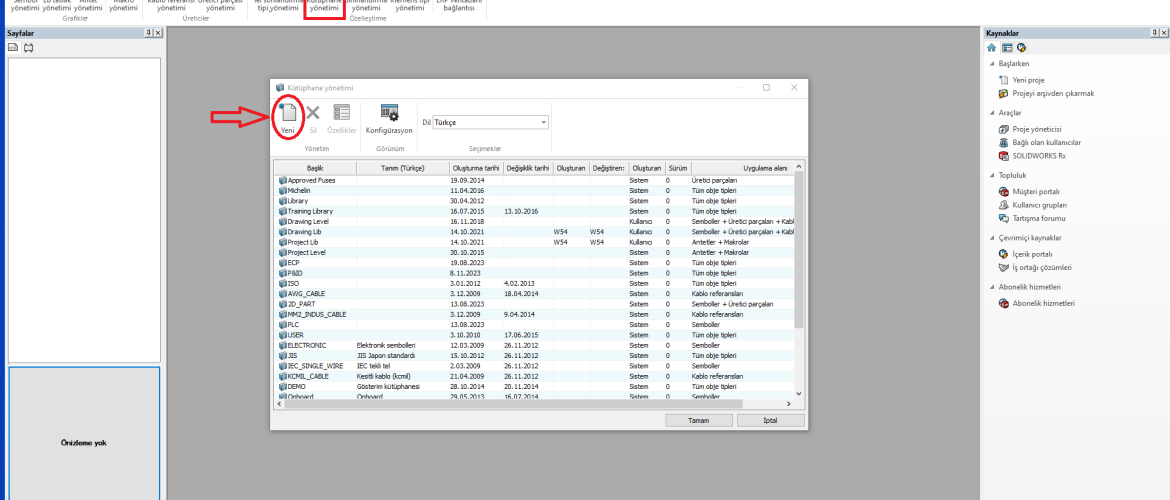Click the first view icon under Sayfalar
The image size is (1170, 500).
pyautogui.click(x=13, y=47)
